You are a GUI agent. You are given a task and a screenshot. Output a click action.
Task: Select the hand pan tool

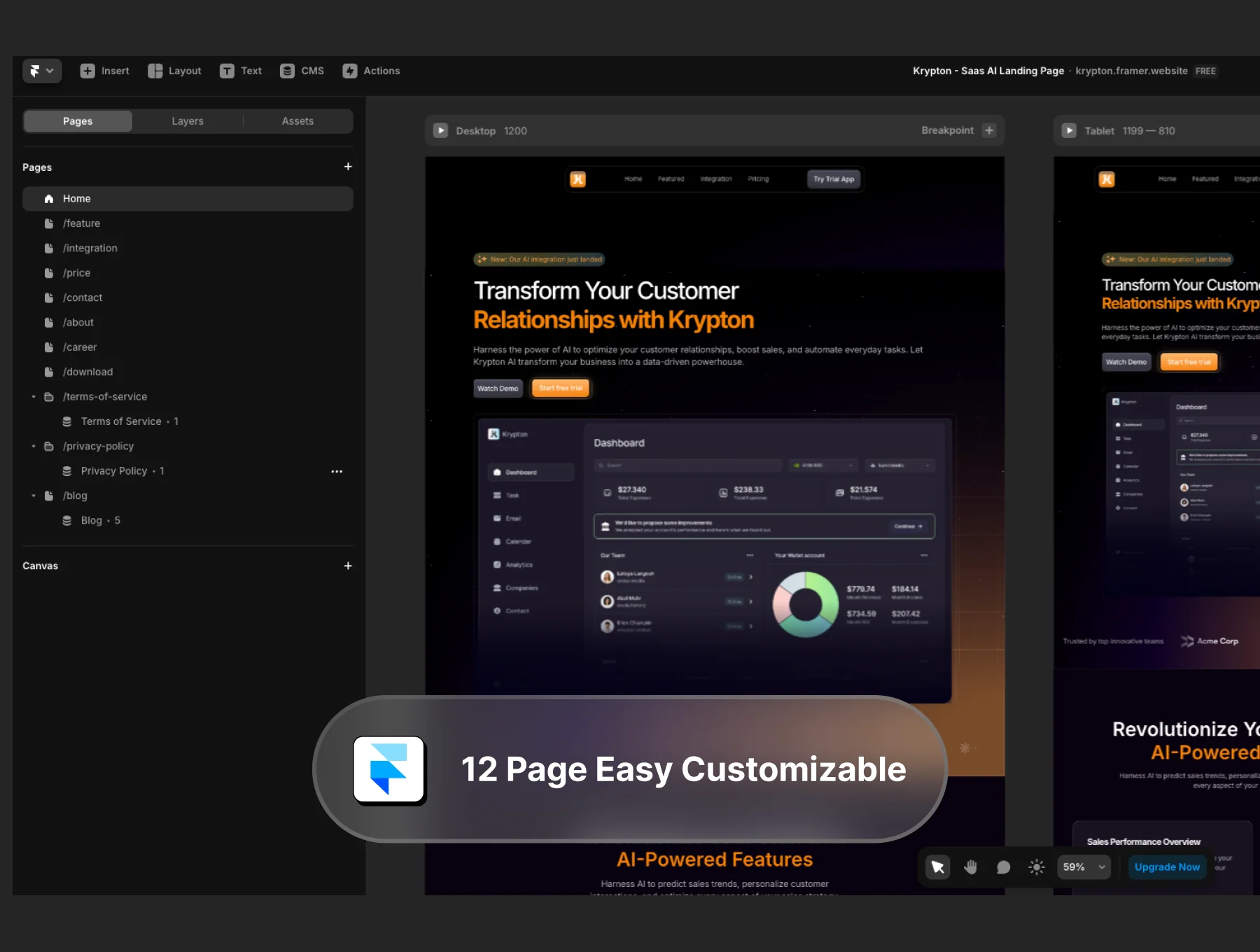tap(970, 867)
